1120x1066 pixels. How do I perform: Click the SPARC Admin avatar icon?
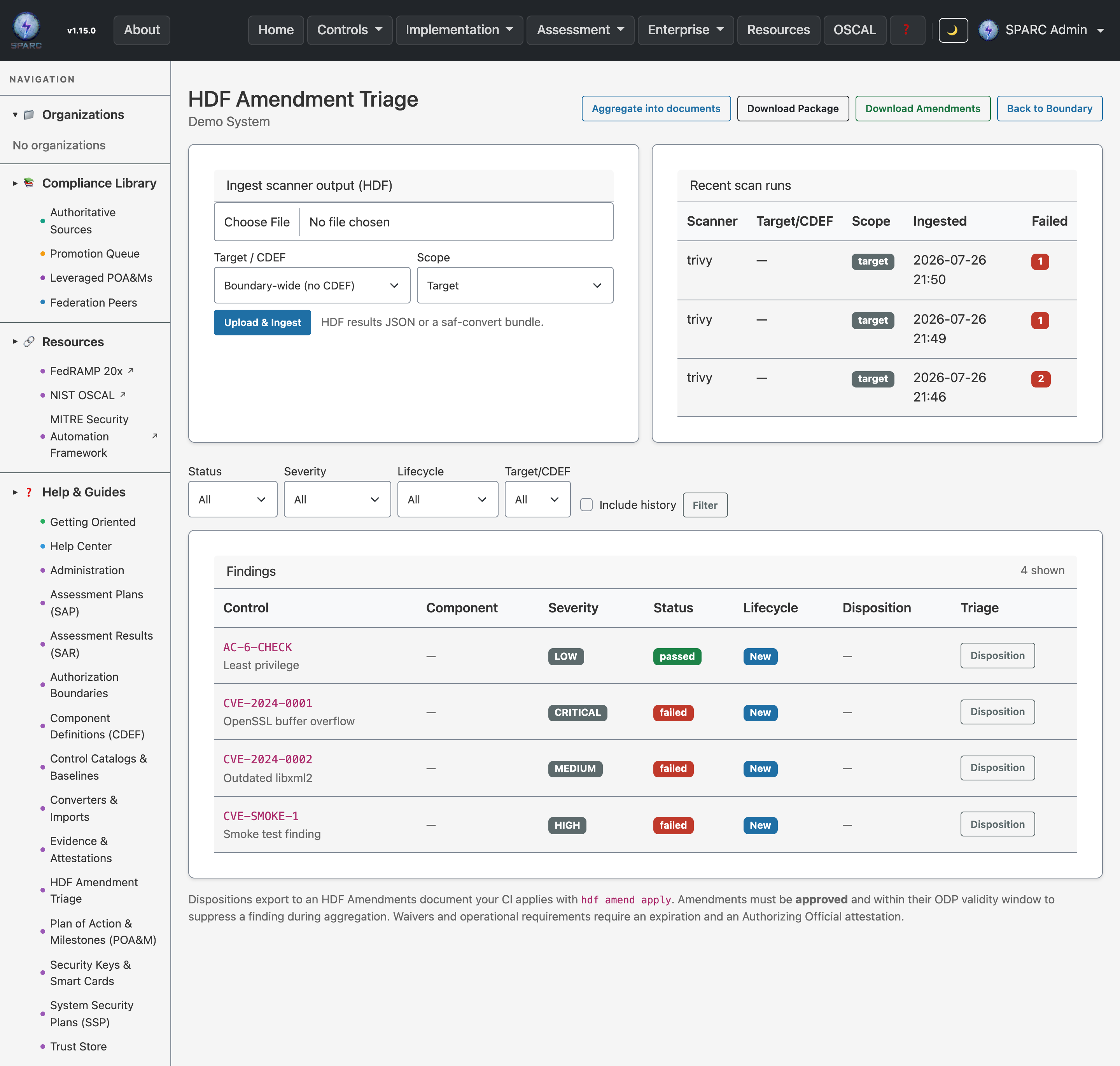tap(988, 30)
